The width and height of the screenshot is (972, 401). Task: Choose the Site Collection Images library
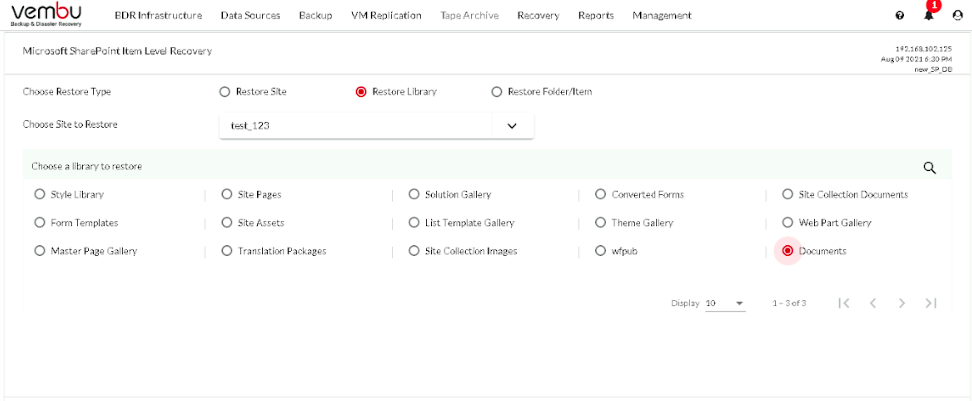click(x=414, y=251)
